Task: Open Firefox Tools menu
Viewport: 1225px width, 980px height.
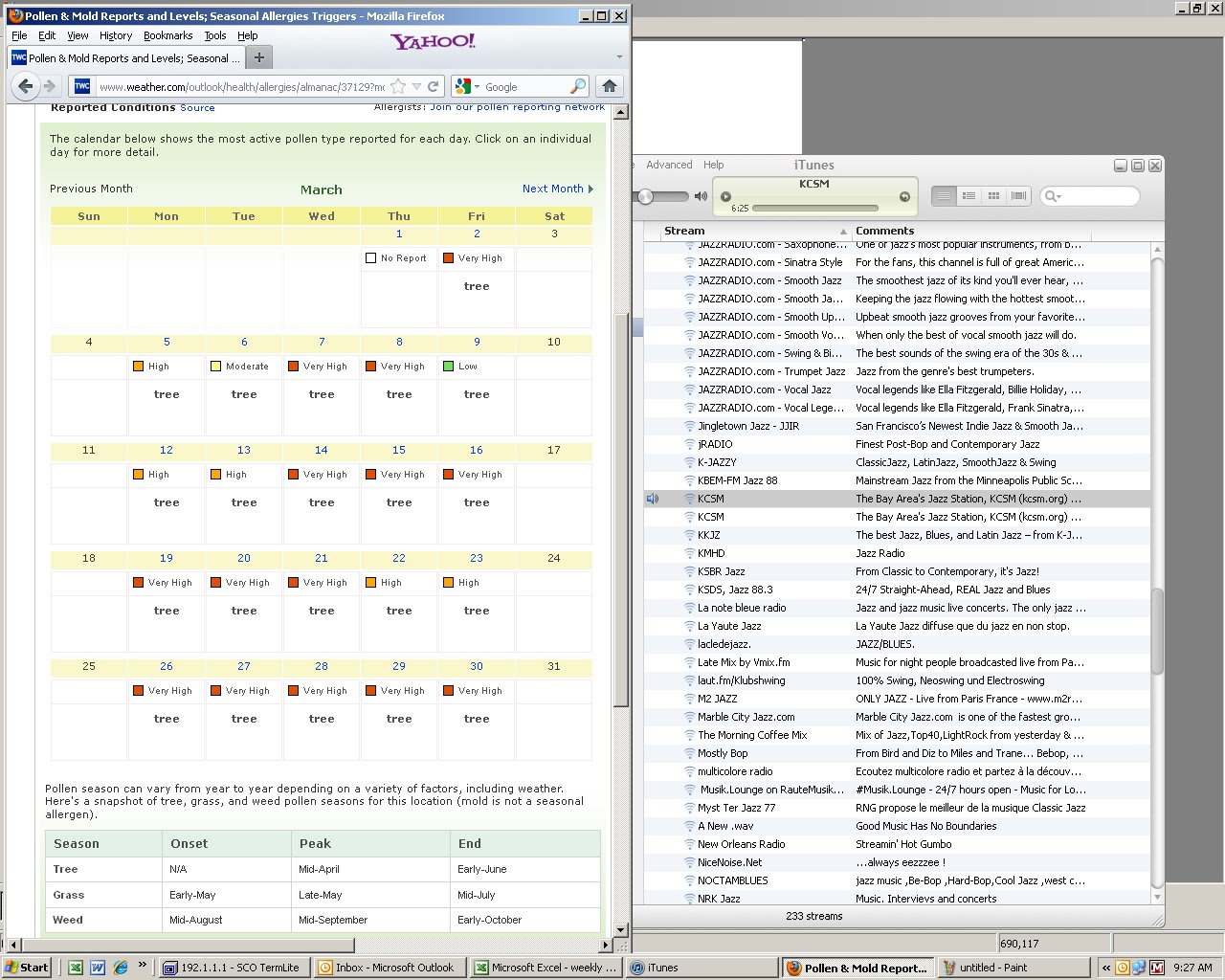Action: 215,35
